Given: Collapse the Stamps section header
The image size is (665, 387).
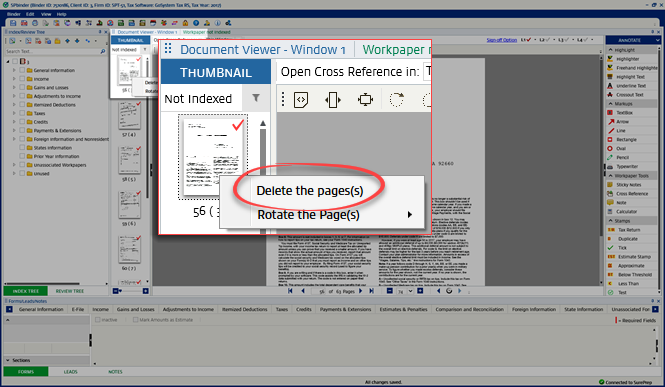Looking at the screenshot, I should click(x=611, y=221).
